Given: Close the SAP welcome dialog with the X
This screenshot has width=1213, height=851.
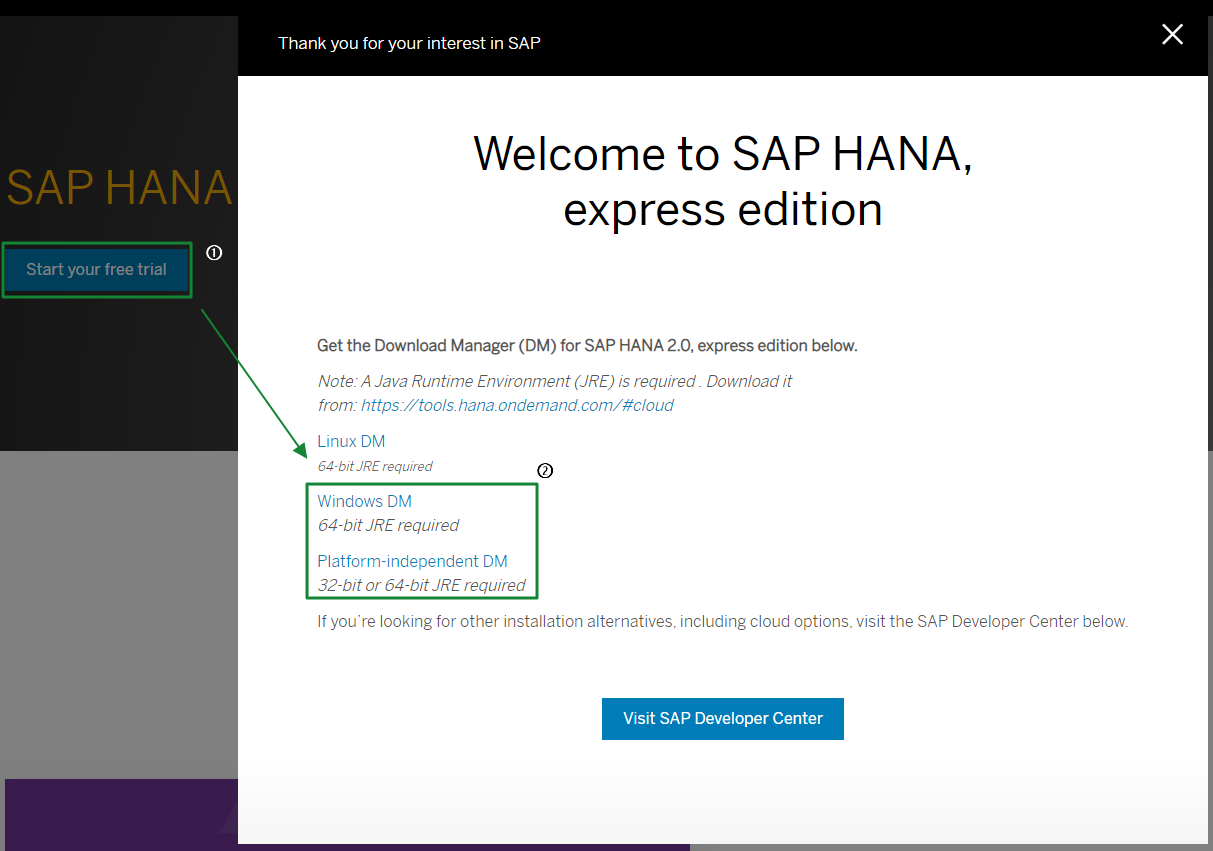Looking at the screenshot, I should point(1172,35).
